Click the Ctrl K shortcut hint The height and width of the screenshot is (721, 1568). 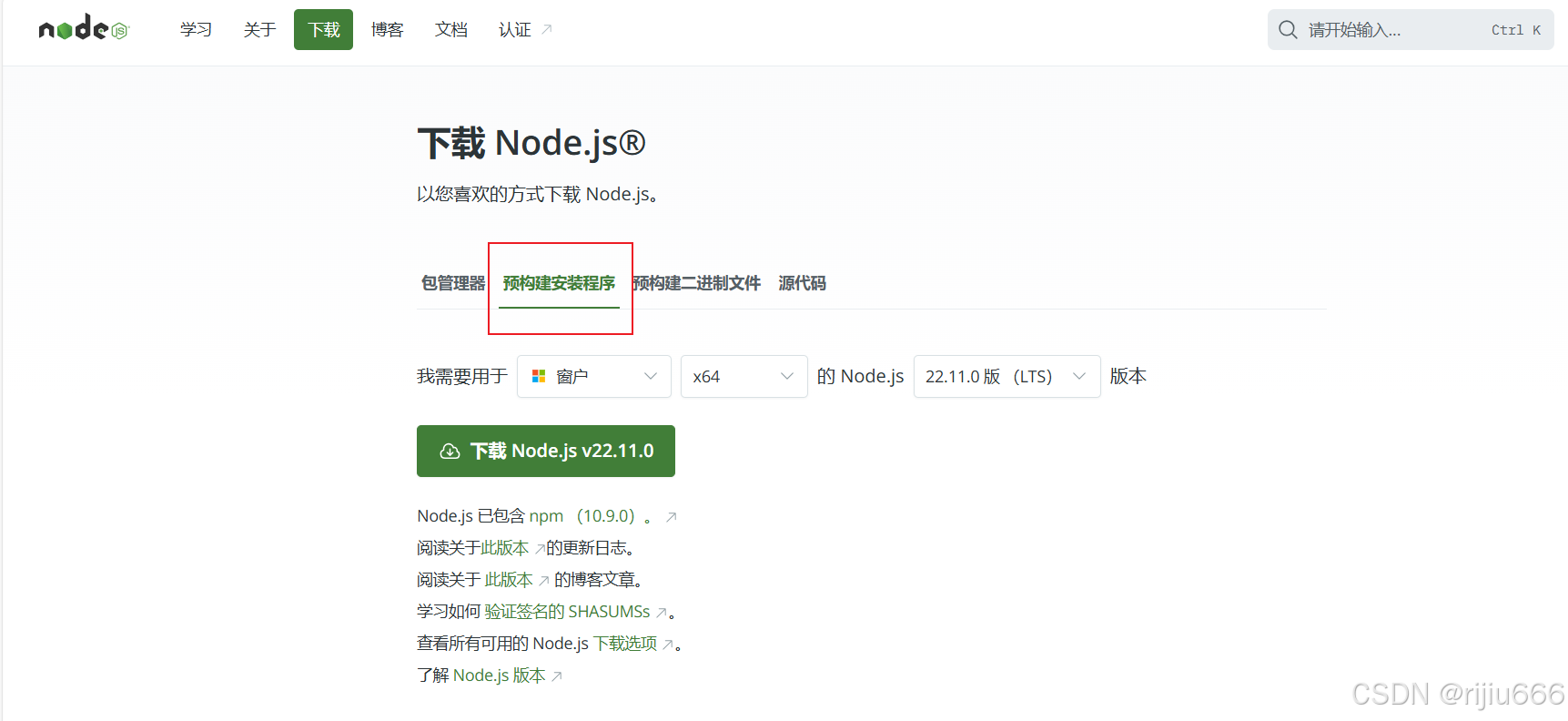coord(1516,30)
